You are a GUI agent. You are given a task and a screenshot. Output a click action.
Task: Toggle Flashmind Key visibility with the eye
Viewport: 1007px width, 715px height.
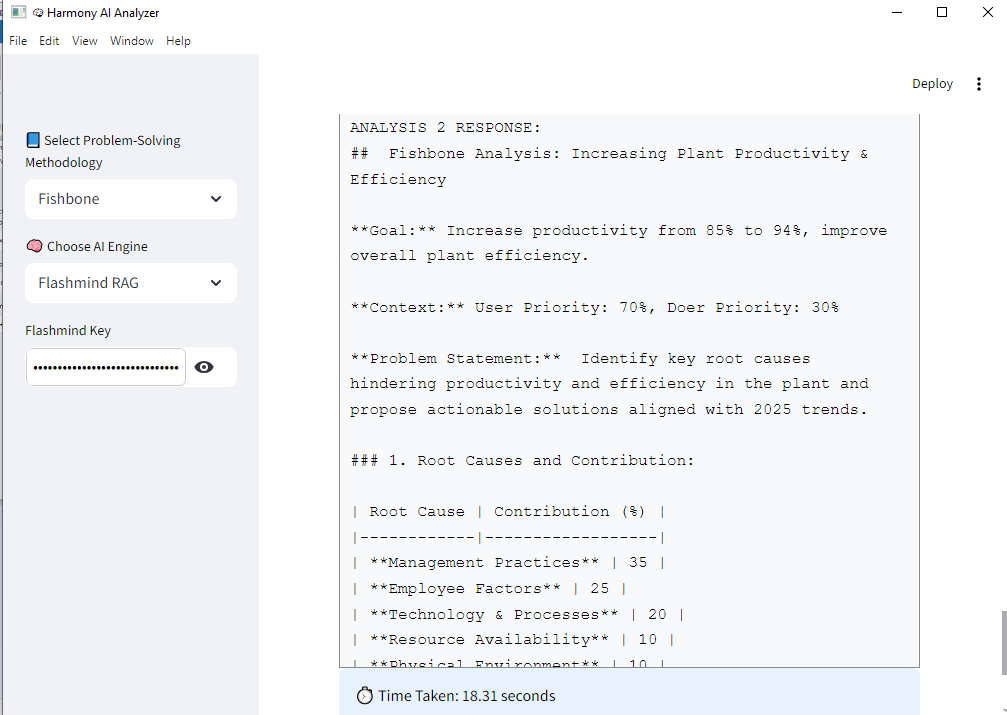point(204,367)
